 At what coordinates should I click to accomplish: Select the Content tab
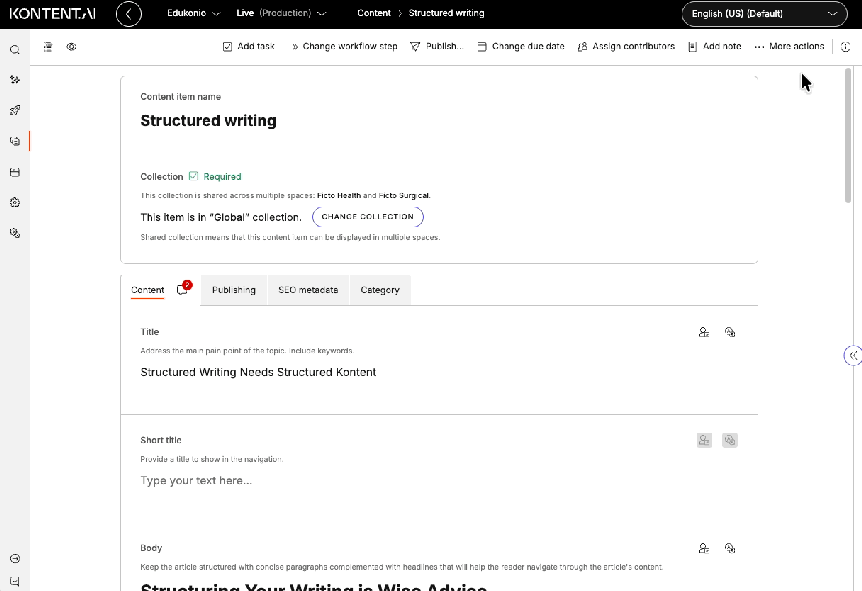click(x=147, y=290)
